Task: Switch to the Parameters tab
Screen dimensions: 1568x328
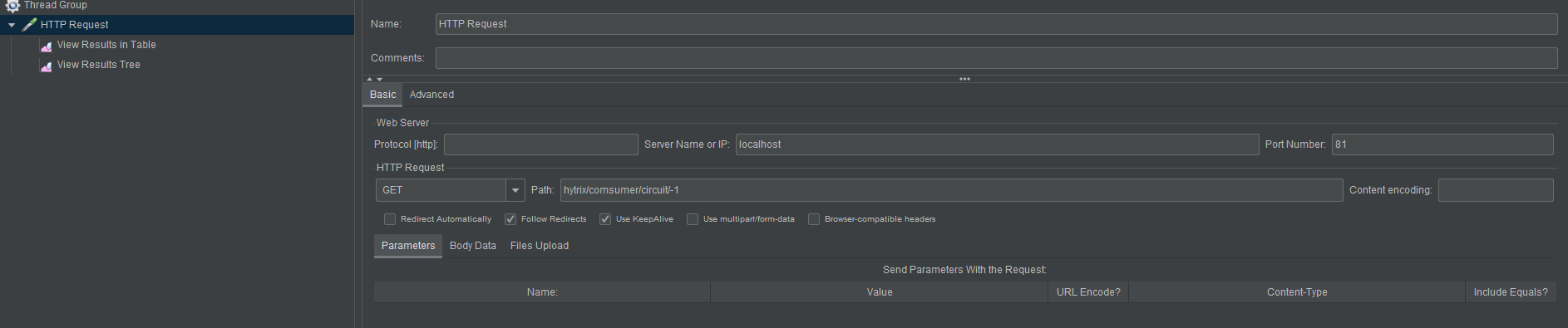Action: coord(408,246)
